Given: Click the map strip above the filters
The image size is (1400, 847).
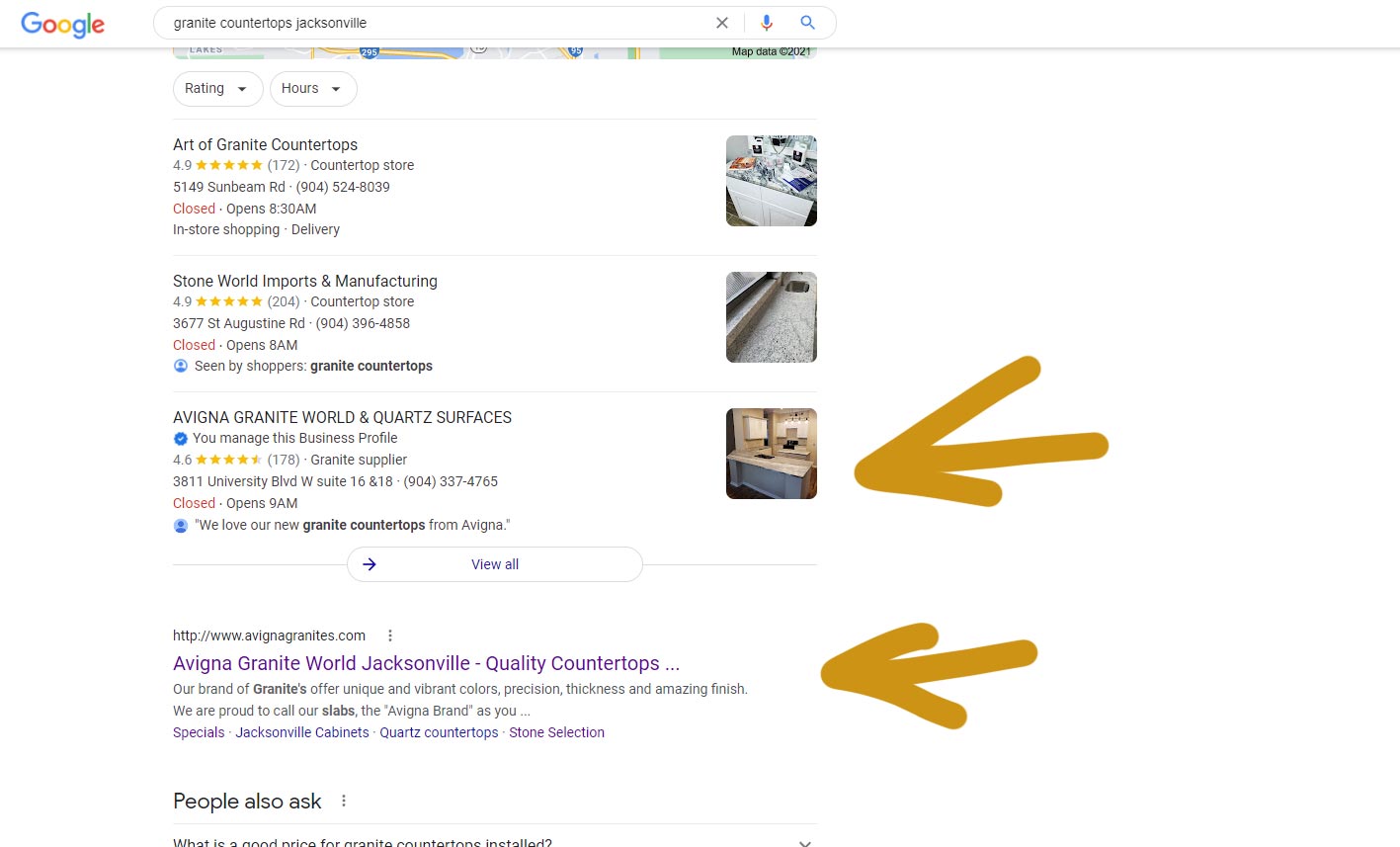Looking at the screenshot, I should (495, 52).
